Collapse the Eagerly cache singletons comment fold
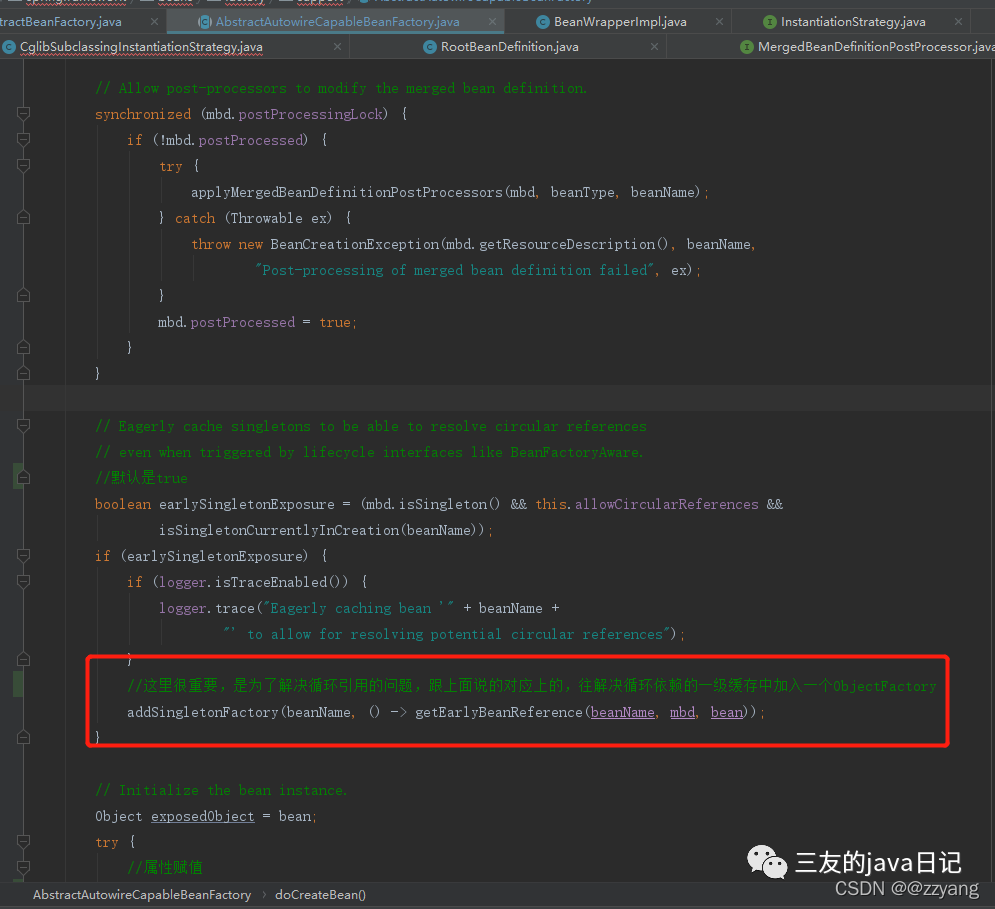995x909 pixels. point(23,426)
